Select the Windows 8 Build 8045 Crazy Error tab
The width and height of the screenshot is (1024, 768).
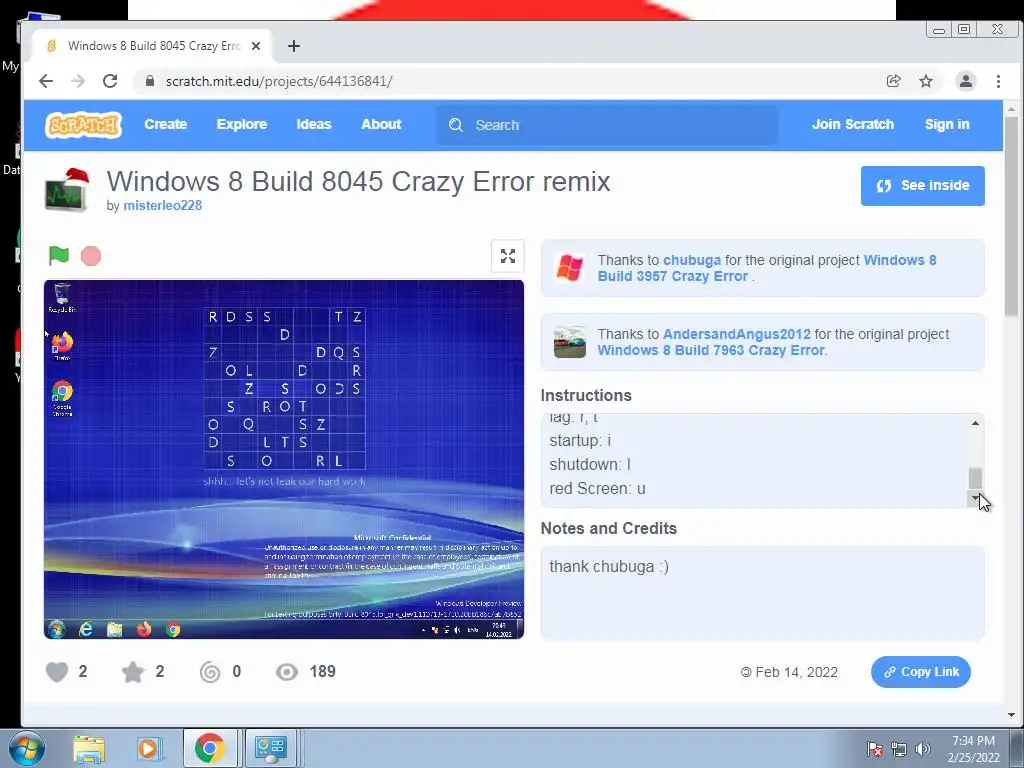[152, 46]
